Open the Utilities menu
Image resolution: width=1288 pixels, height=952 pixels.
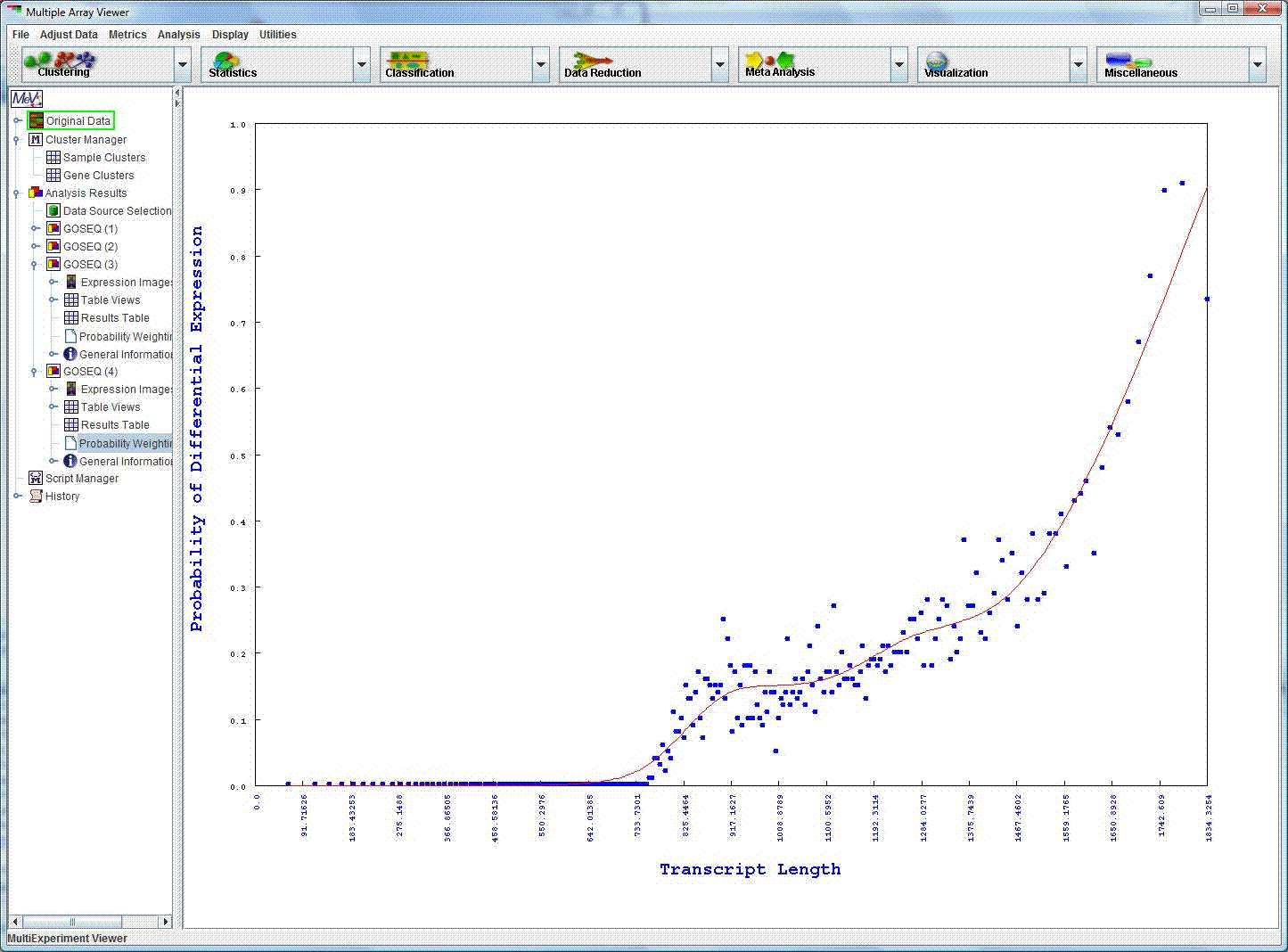pyautogui.click(x=277, y=35)
